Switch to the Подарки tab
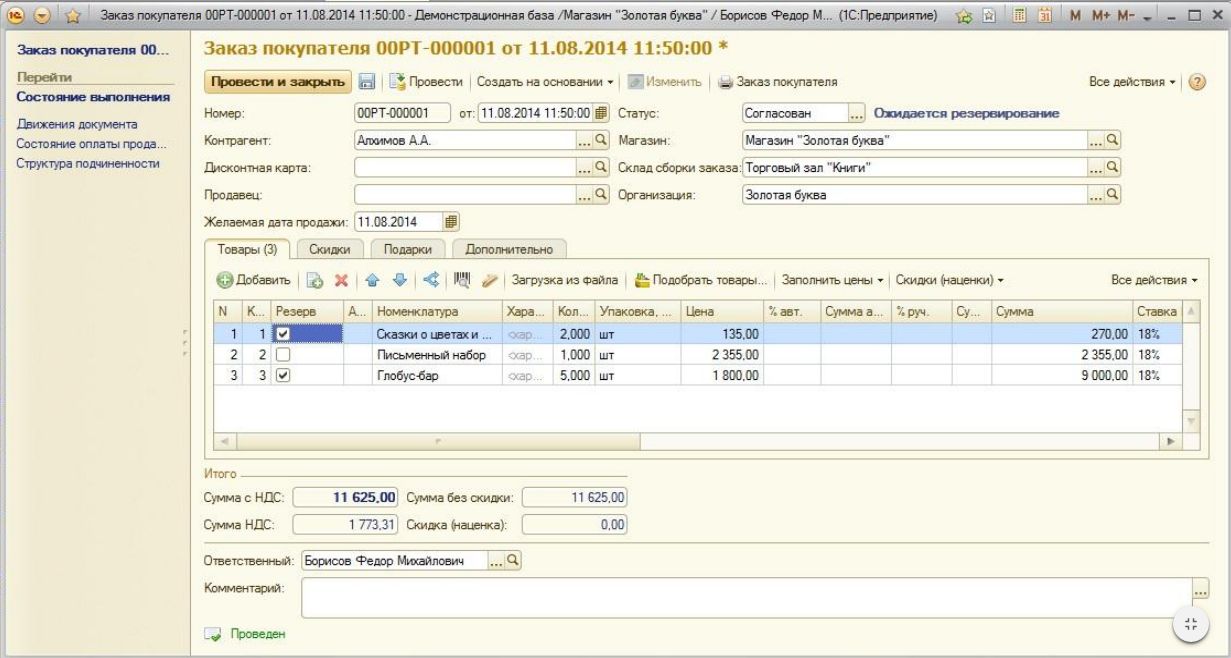The height and width of the screenshot is (658, 1231). [408, 248]
